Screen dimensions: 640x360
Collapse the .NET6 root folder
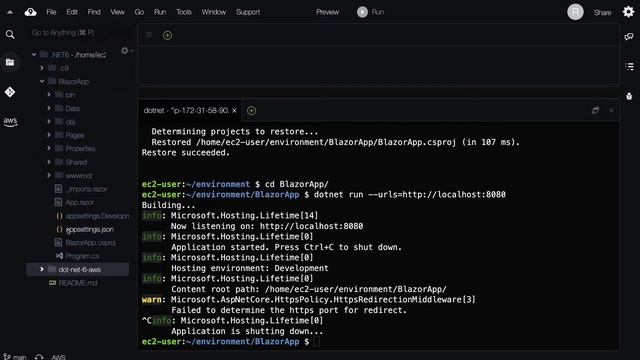34,55
